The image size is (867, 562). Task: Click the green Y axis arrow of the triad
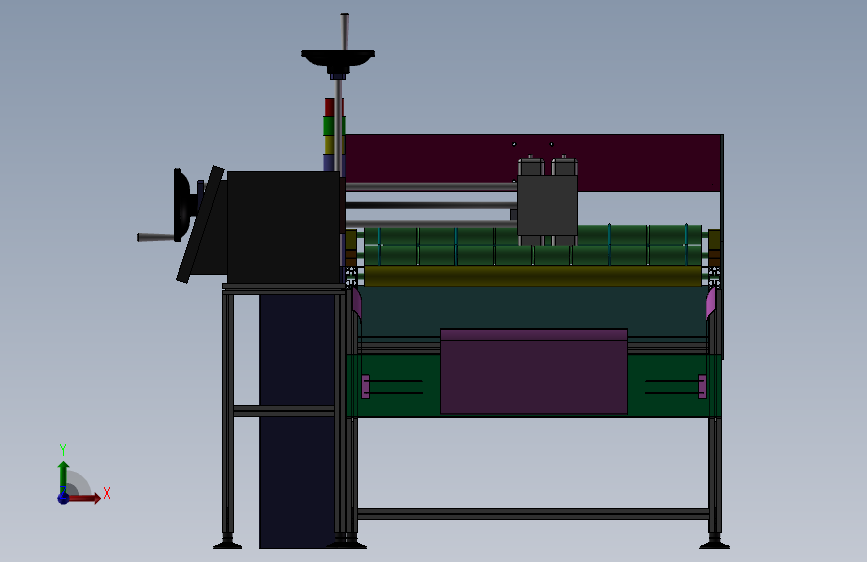pyautogui.click(x=63, y=477)
